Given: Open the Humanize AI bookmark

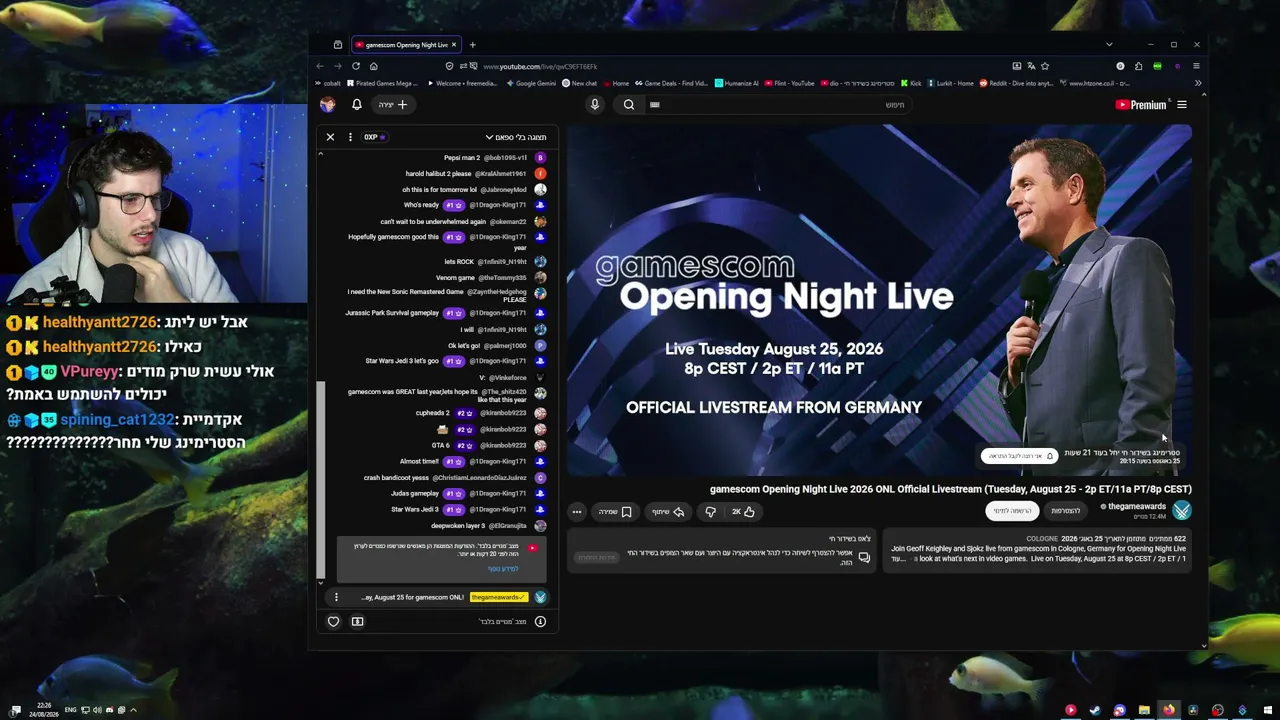Looking at the screenshot, I should (737, 84).
